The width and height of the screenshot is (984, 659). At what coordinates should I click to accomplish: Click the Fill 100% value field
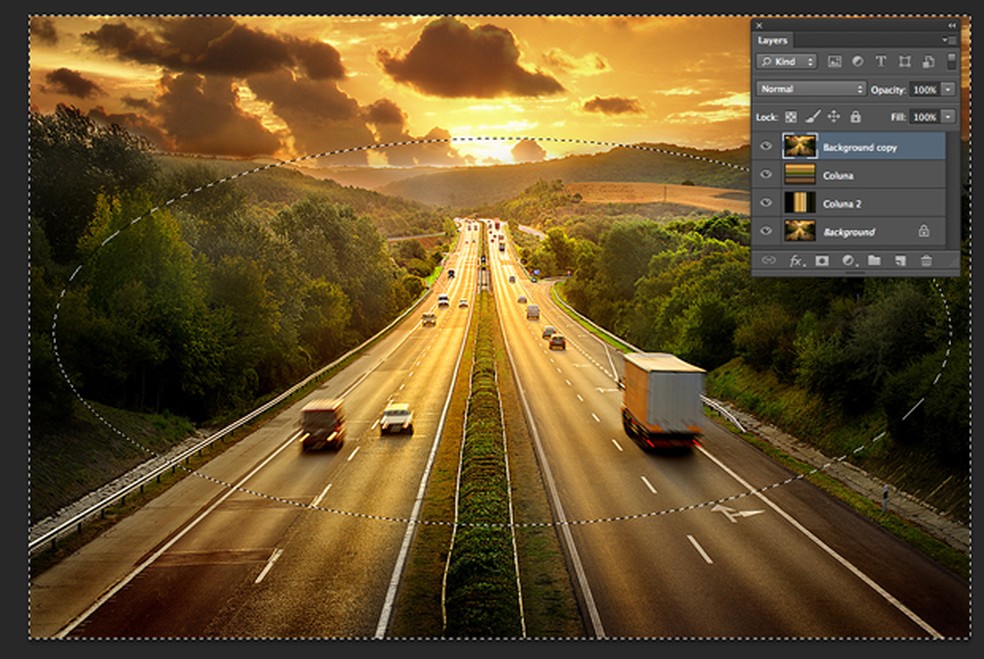(924, 117)
